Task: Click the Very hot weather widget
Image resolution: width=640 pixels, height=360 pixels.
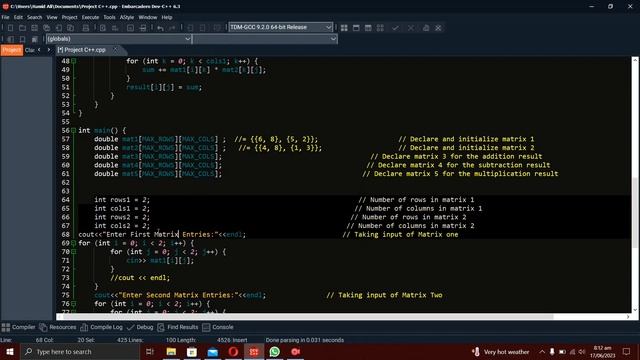Action: click(x=501, y=351)
